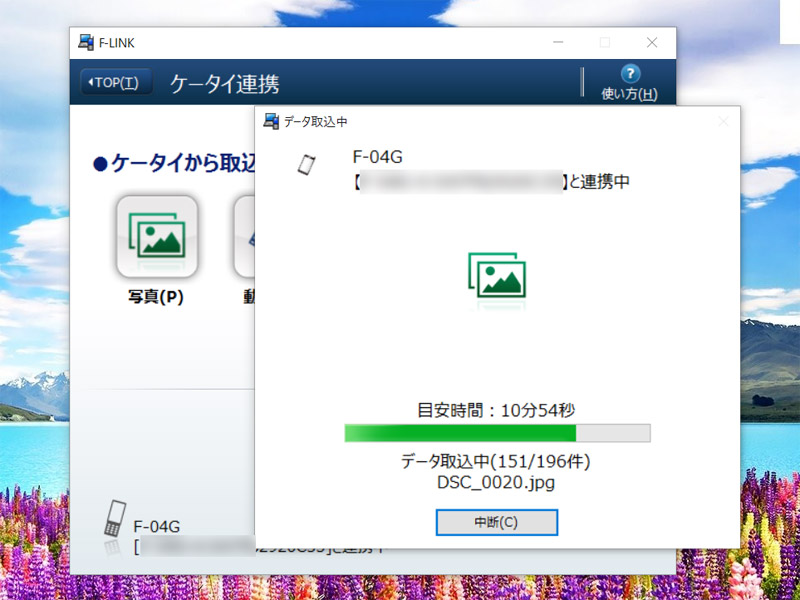Click the 写真(P) photo import icon
The width and height of the screenshot is (800, 600).
point(156,236)
